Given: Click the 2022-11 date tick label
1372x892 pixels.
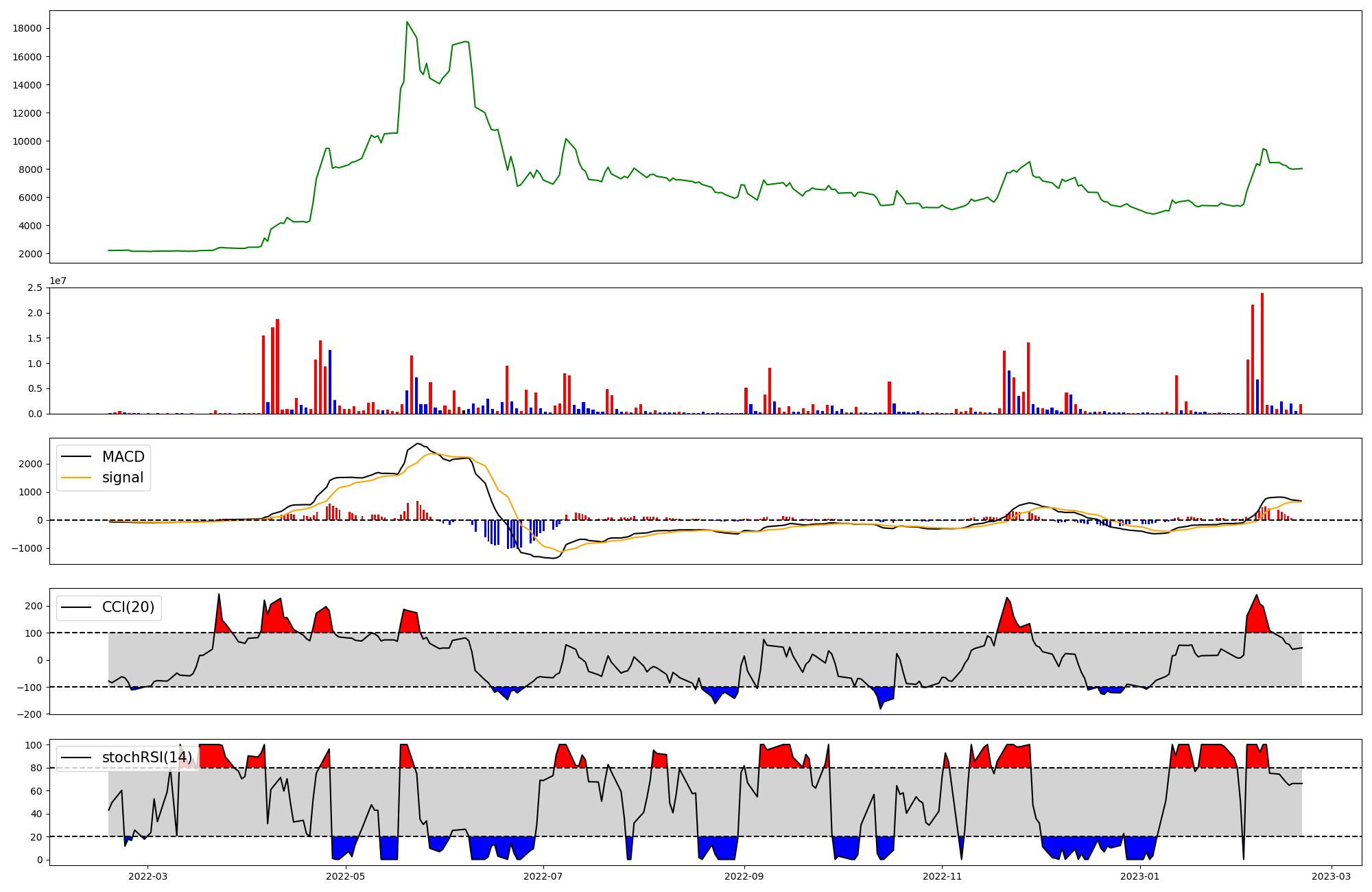Looking at the screenshot, I should pos(942,876).
